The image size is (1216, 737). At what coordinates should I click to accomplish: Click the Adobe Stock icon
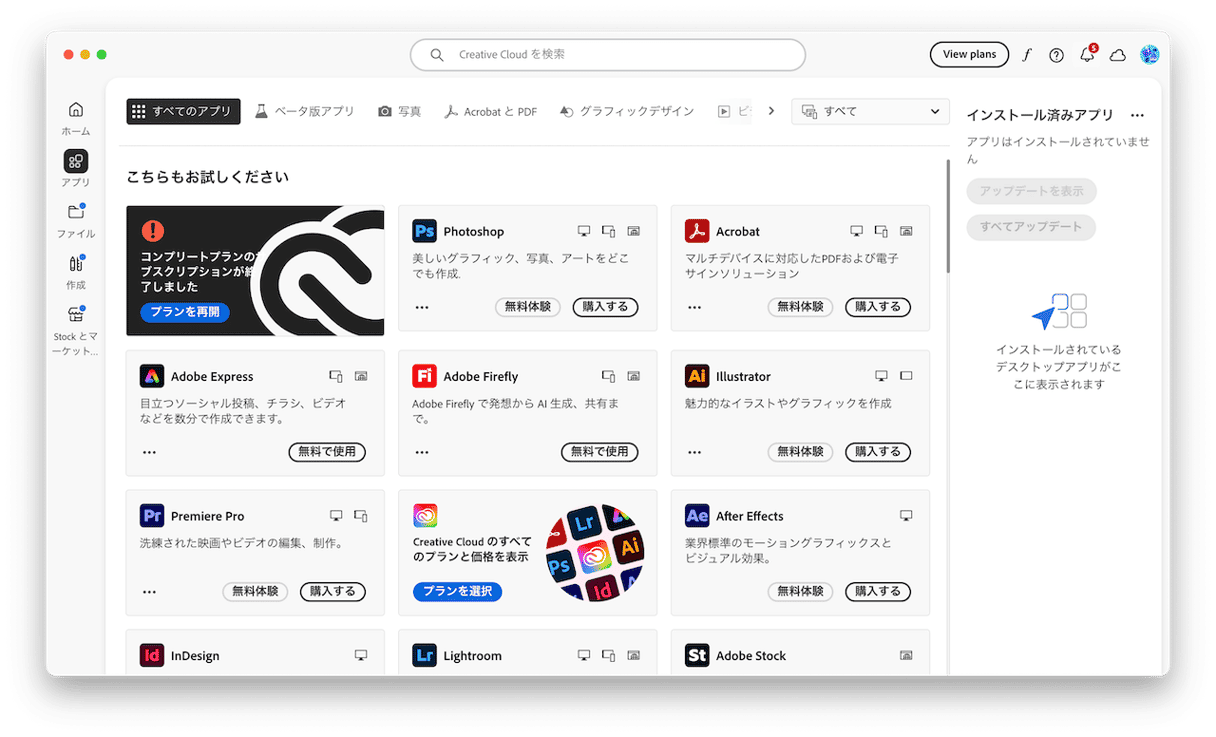pyautogui.click(x=697, y=655)
